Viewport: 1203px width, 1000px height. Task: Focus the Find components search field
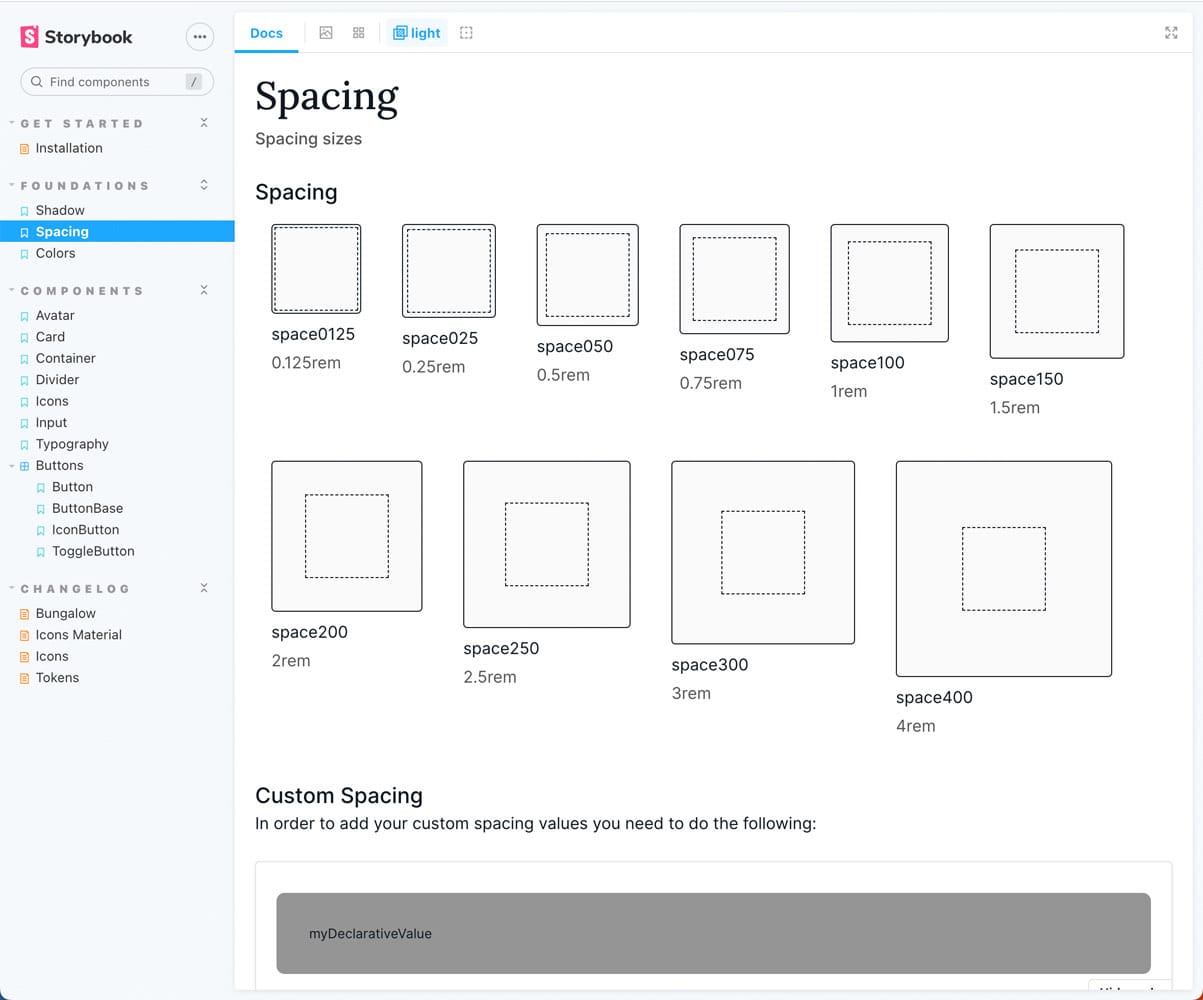coord(110,82)
